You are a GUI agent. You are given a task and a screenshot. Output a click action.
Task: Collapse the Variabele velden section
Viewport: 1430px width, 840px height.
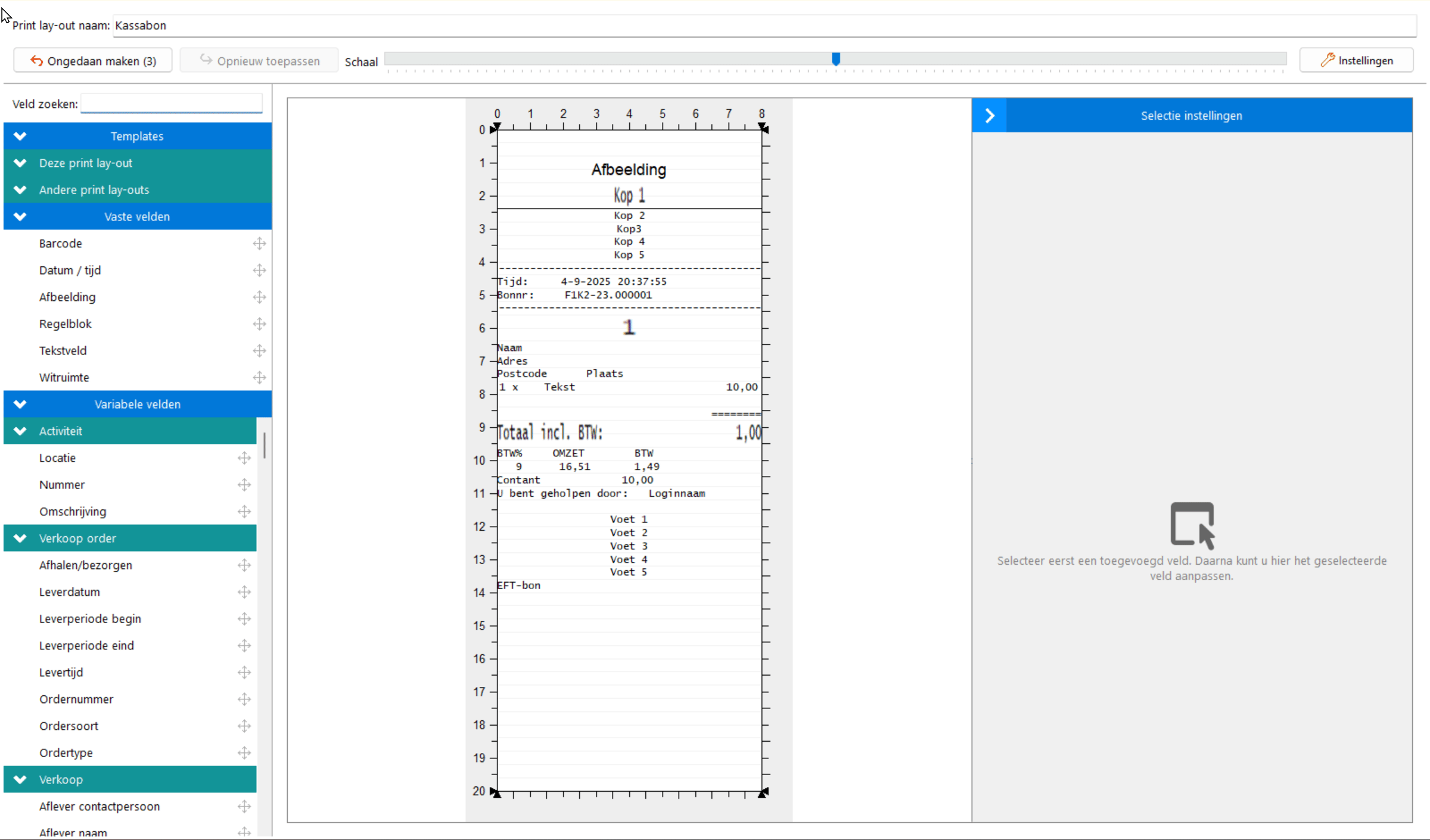(20, 404)
